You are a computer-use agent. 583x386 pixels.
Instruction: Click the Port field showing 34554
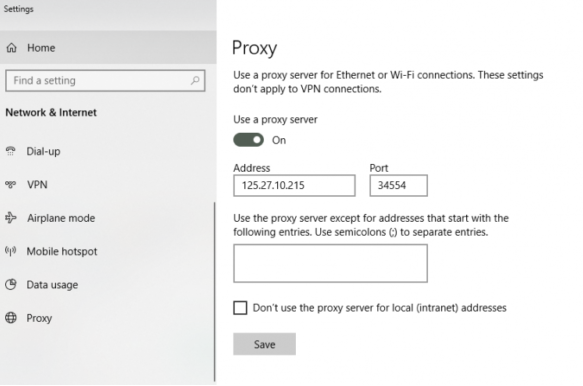(x=399, y=185)
